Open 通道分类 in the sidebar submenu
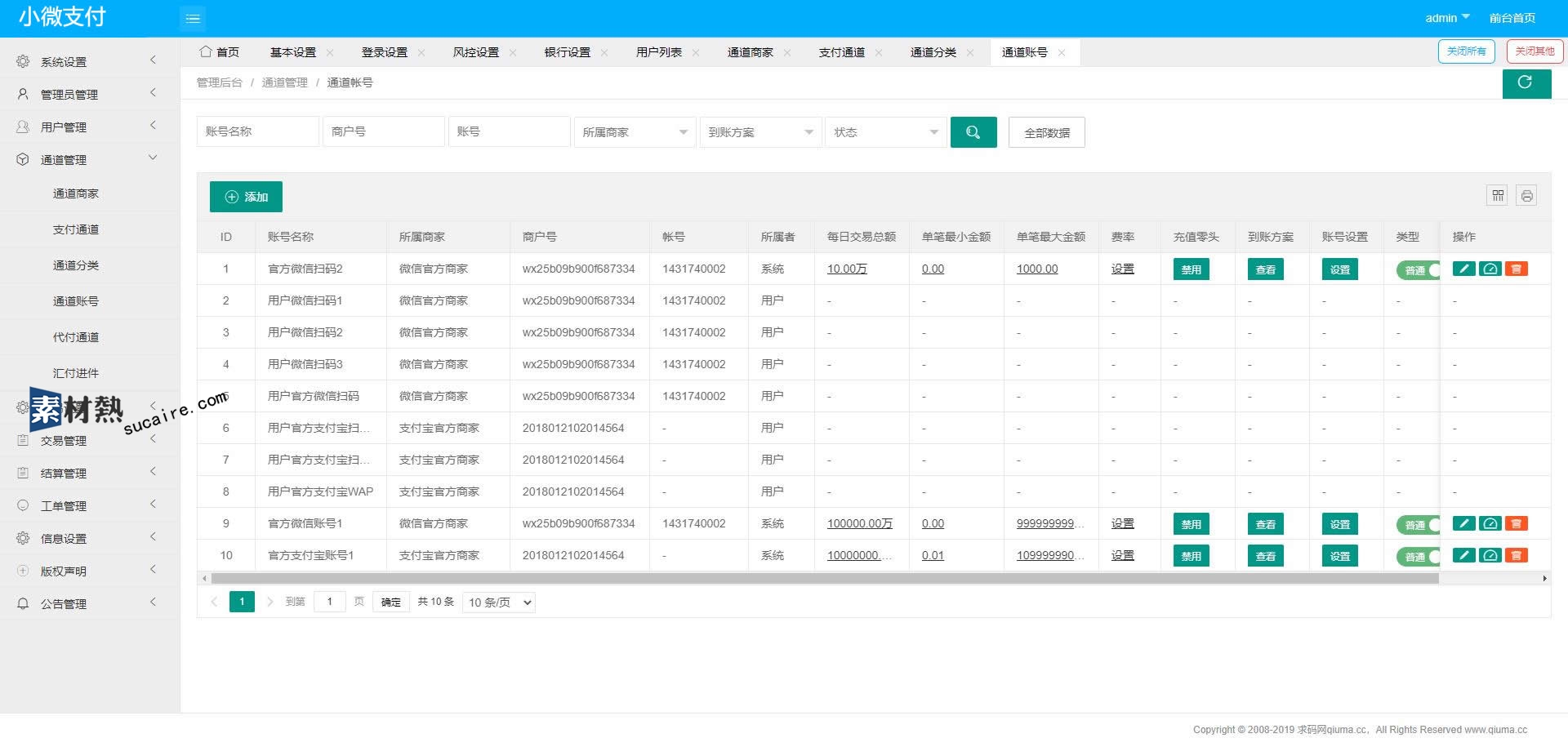The image size is (1568, 747). (76, 265)
